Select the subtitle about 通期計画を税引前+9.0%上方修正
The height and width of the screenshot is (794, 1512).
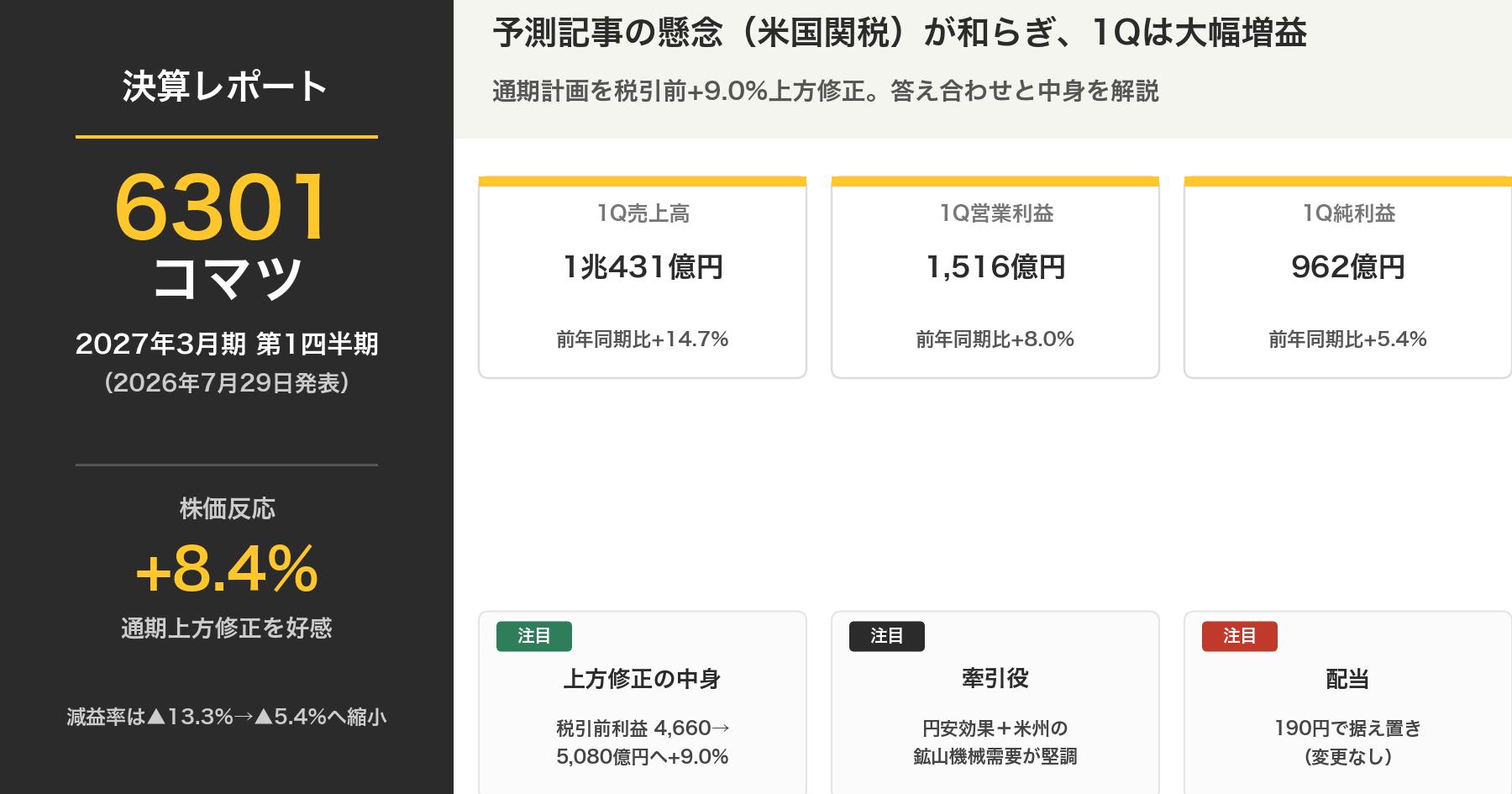click(826, 91)
